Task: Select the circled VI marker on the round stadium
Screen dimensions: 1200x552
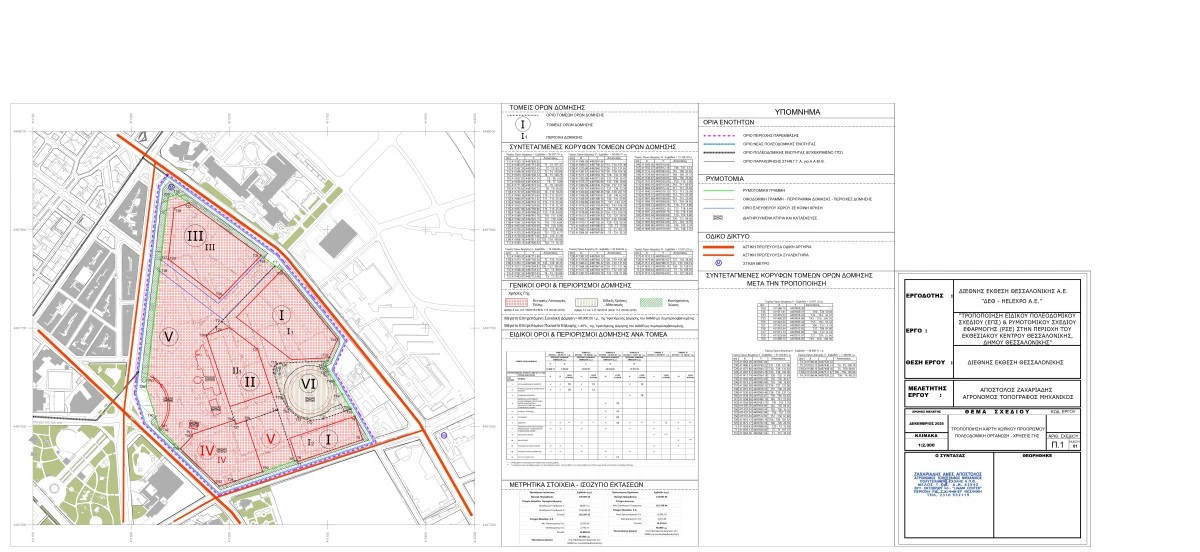Action: coord(307,383)
